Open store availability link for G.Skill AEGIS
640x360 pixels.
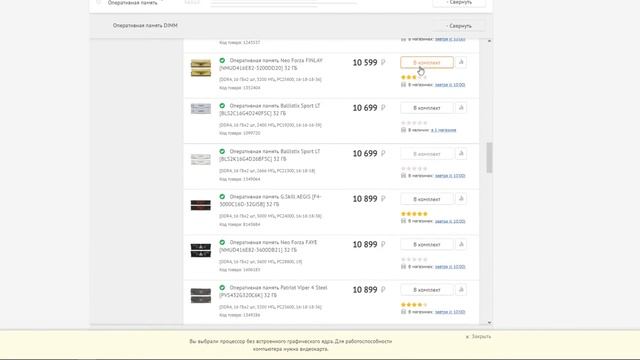point(450,221)
